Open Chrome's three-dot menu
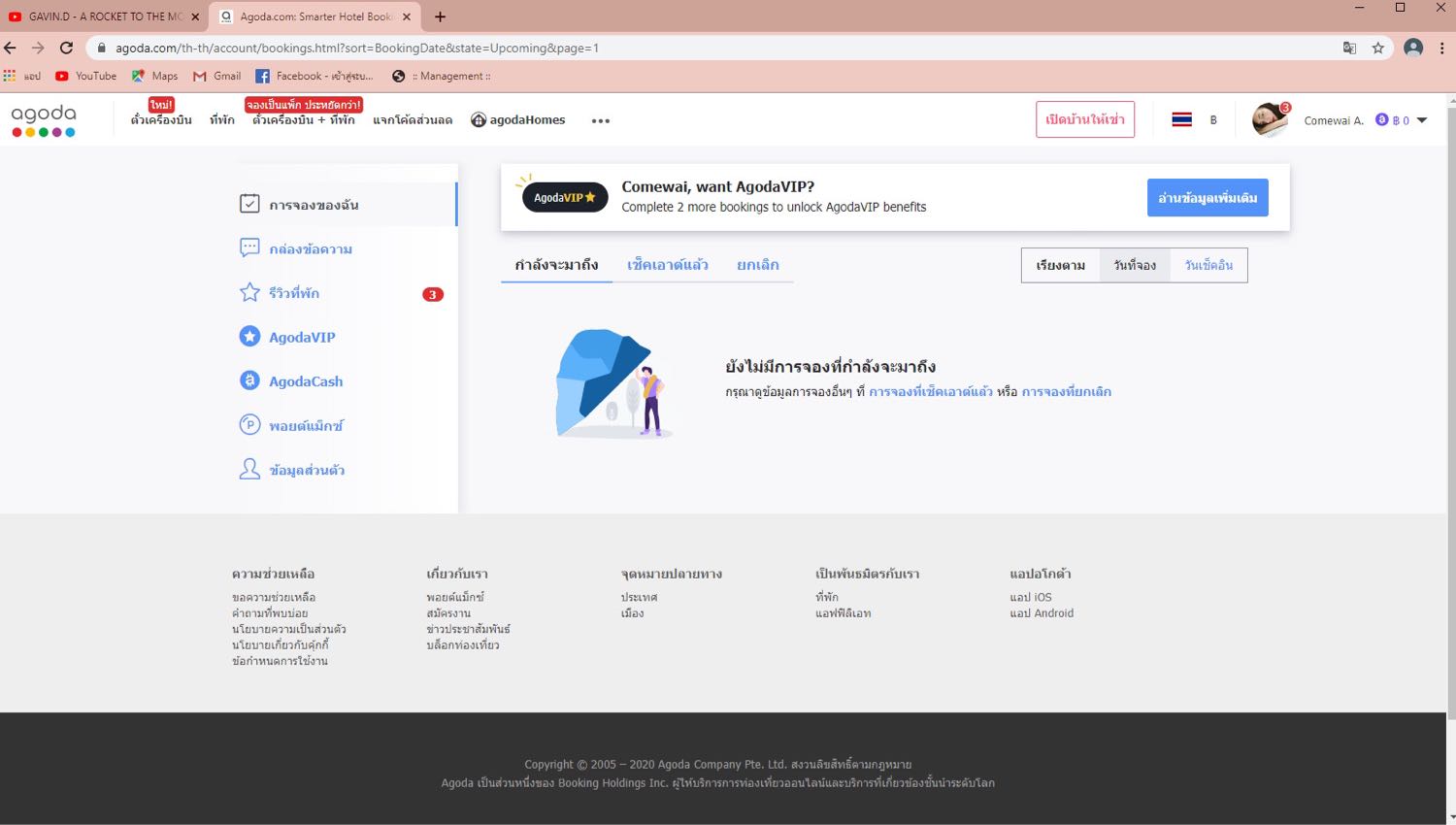The image size is (1456, 825). point(1442,48)
